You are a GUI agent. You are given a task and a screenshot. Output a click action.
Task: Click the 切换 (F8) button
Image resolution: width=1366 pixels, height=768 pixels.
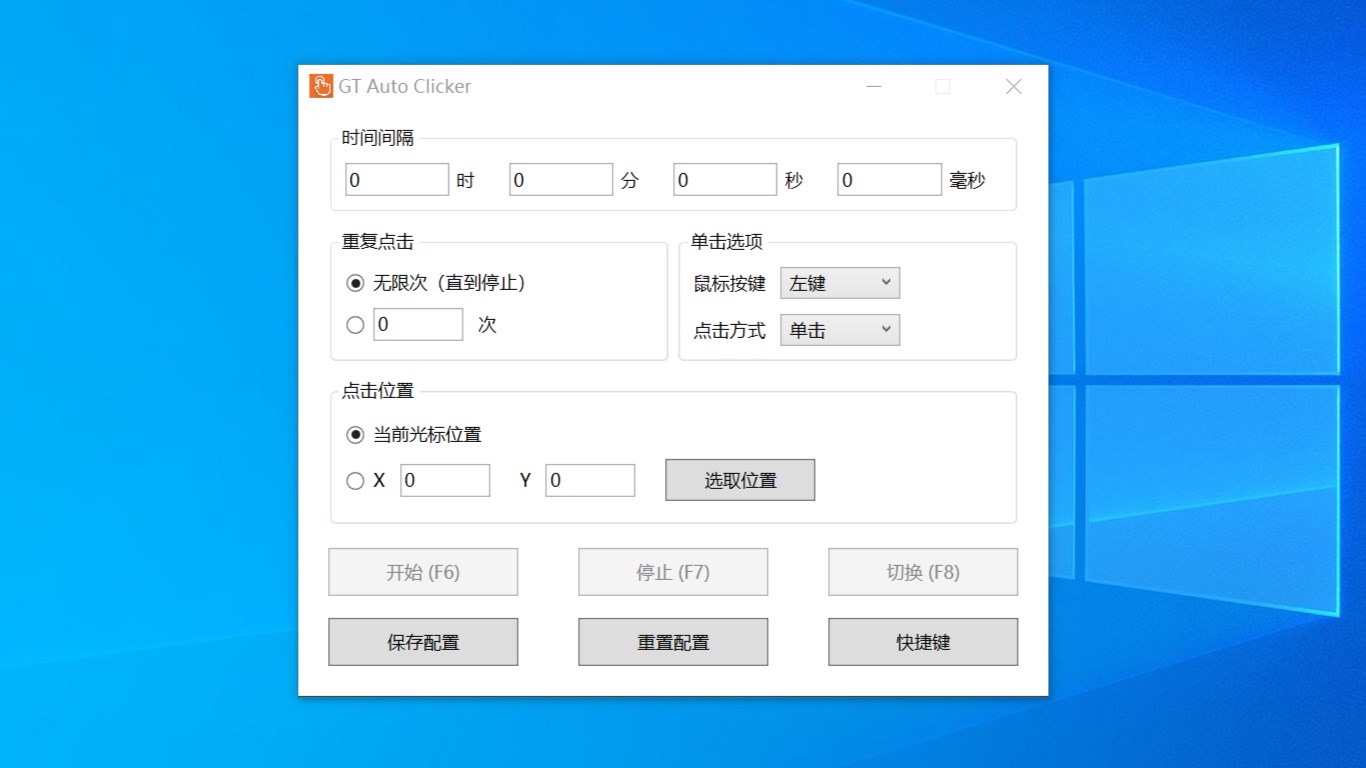pyautogui.click(x=922, y=571)
